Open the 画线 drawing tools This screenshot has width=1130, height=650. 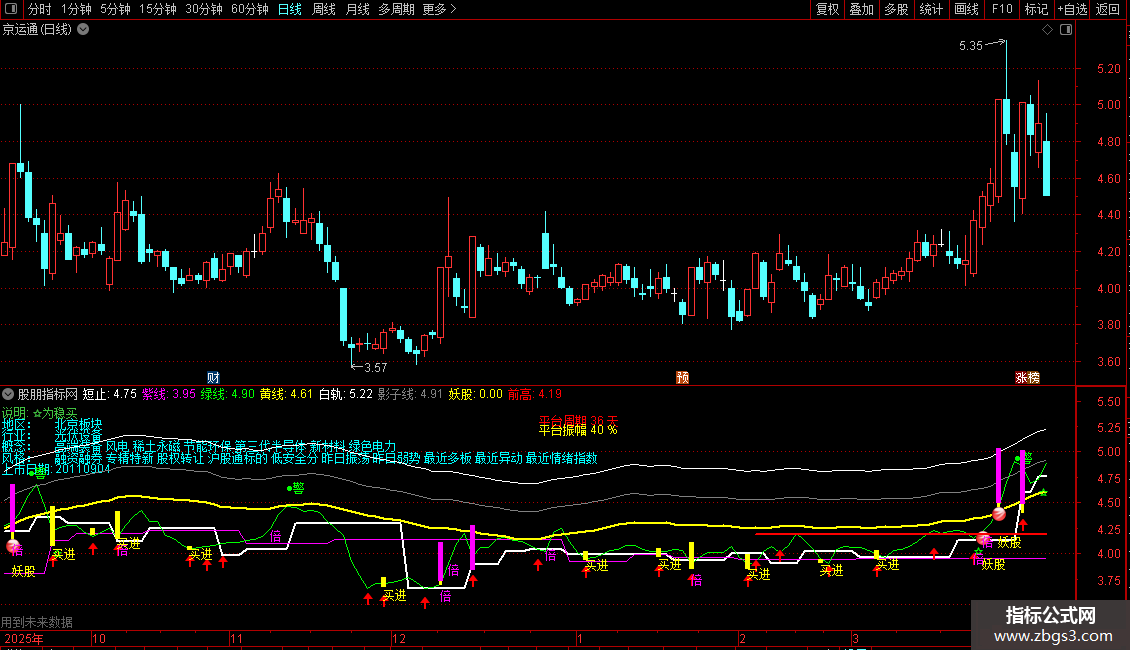pos(966,10)
